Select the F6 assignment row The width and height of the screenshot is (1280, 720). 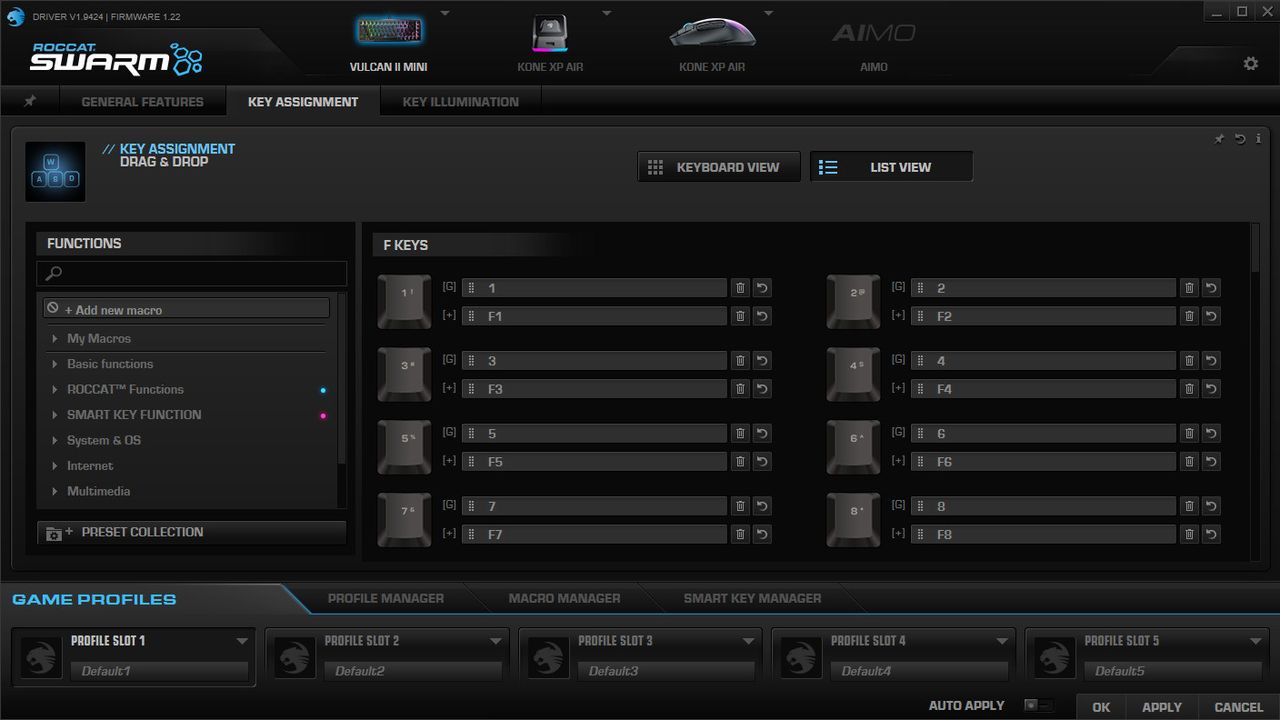pyautogui.click(x=1043, y=461)
